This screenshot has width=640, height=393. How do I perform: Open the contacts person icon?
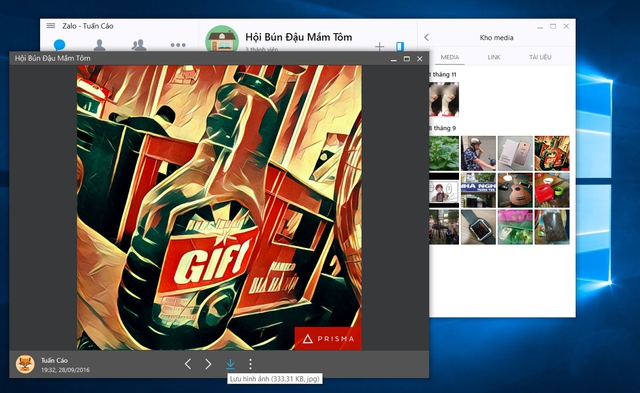[x=99, y=45]
